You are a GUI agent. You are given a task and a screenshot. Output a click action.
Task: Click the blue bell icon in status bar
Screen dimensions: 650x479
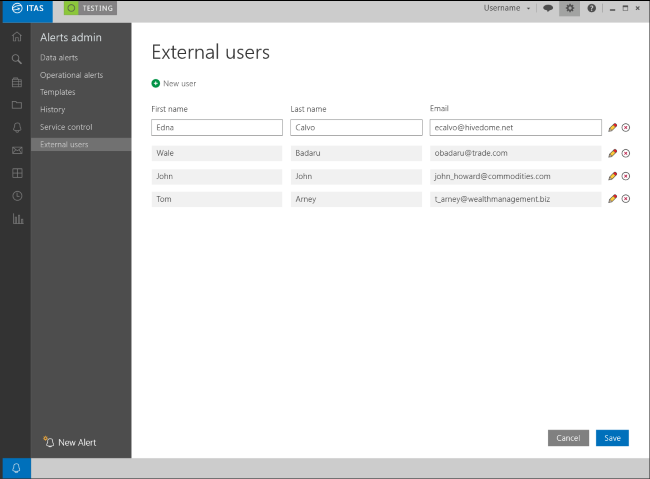point(17,468)
